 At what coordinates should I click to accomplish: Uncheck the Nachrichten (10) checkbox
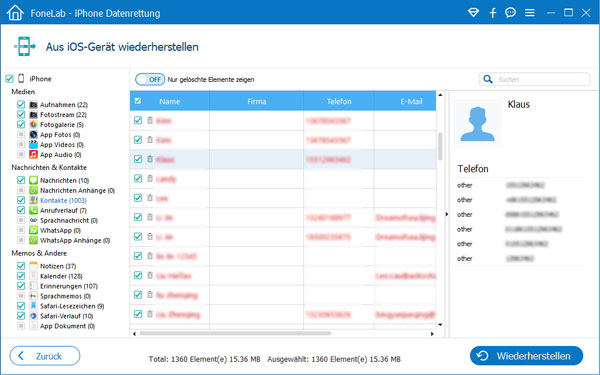[x=21, y=180]
